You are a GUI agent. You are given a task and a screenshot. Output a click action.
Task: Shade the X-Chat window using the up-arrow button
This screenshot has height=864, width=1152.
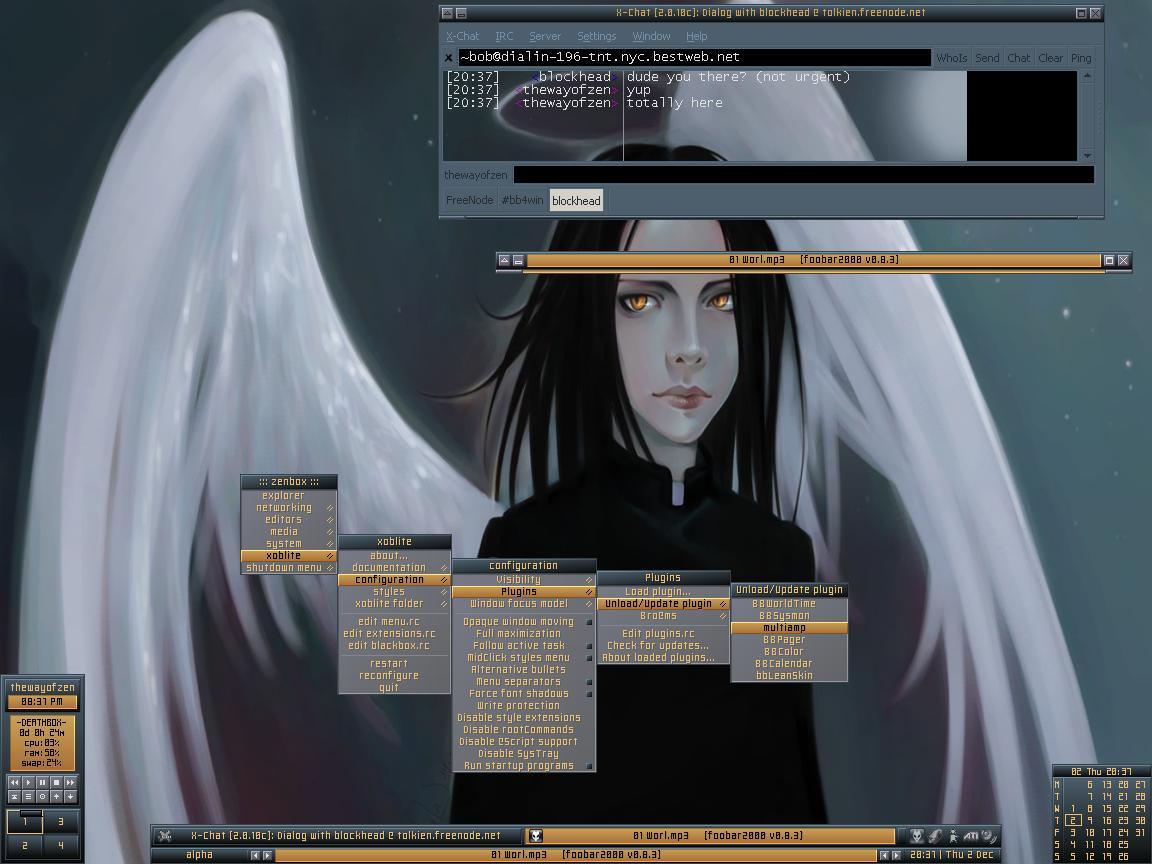(447, 13)
